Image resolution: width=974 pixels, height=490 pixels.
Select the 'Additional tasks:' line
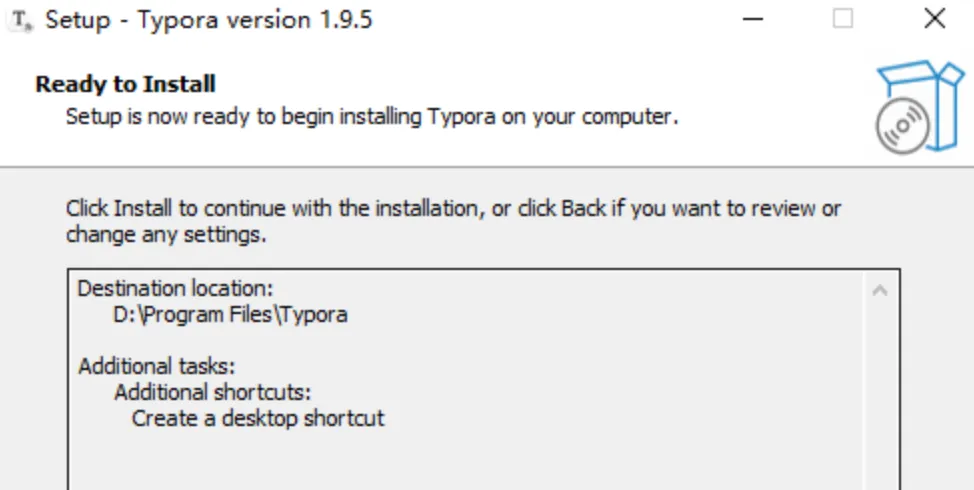pyautogui.click(x=156, y=365)
